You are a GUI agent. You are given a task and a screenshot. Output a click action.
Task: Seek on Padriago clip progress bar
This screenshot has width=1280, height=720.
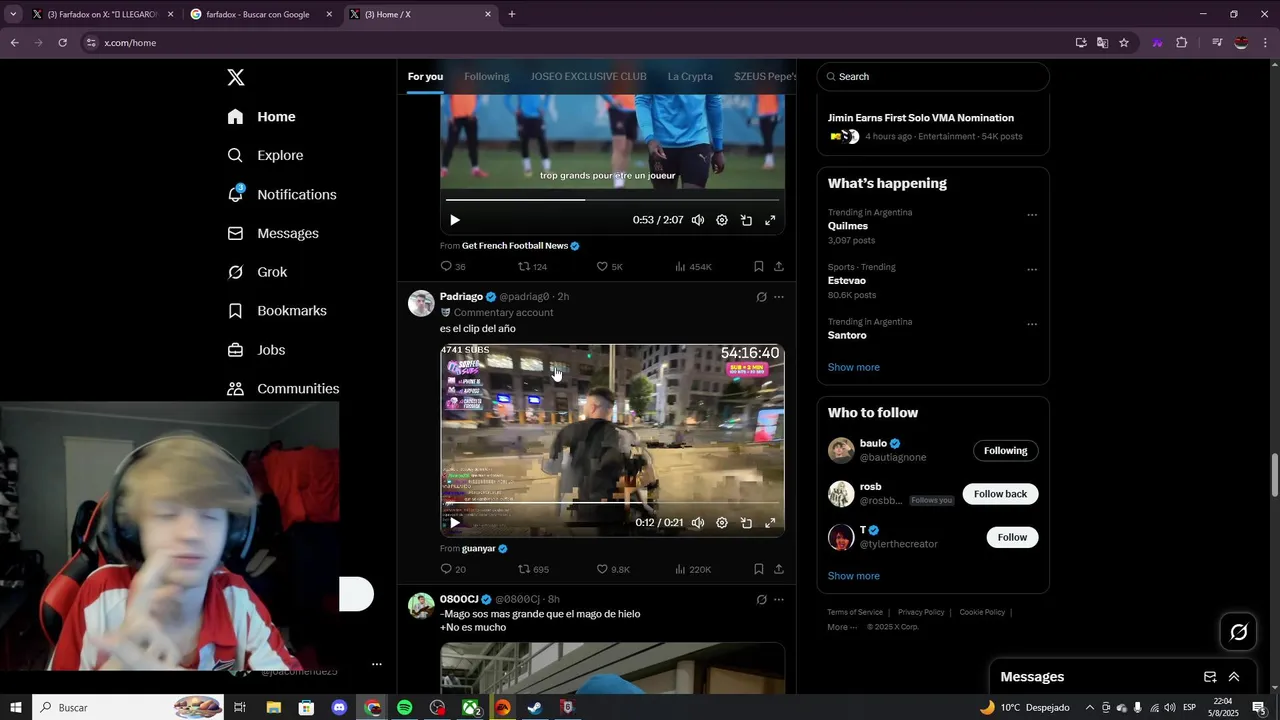[x=612, y=503]
